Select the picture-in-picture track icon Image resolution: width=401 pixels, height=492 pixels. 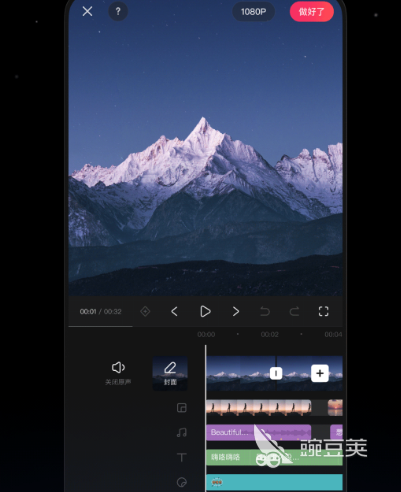pyautogui.click(x=182, y=408)
